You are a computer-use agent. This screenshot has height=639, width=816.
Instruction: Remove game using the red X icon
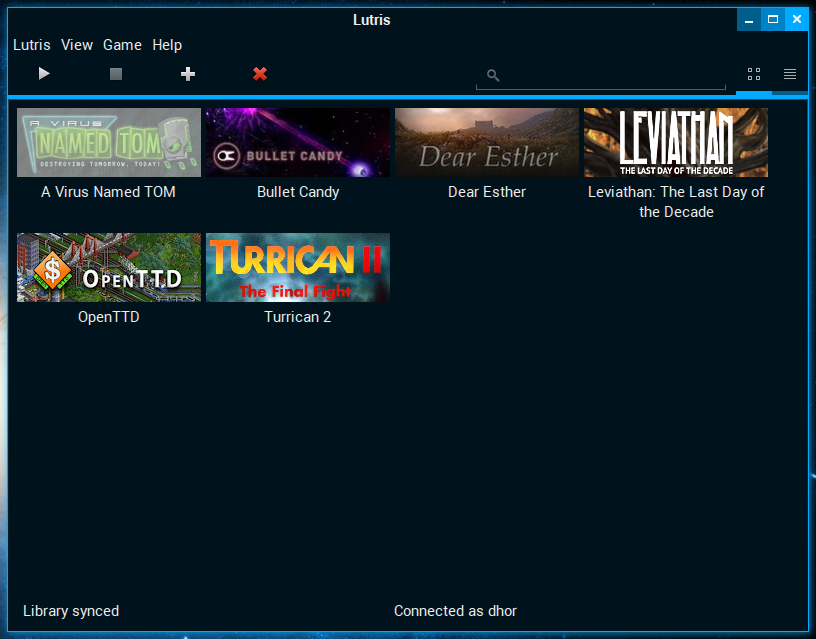coord(260,74)
